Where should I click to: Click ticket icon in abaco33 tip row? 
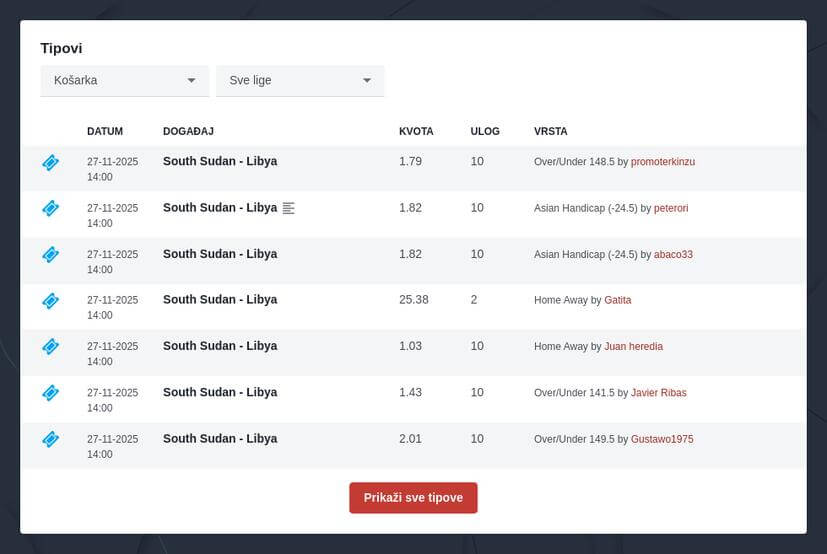(x=50, y=254)
